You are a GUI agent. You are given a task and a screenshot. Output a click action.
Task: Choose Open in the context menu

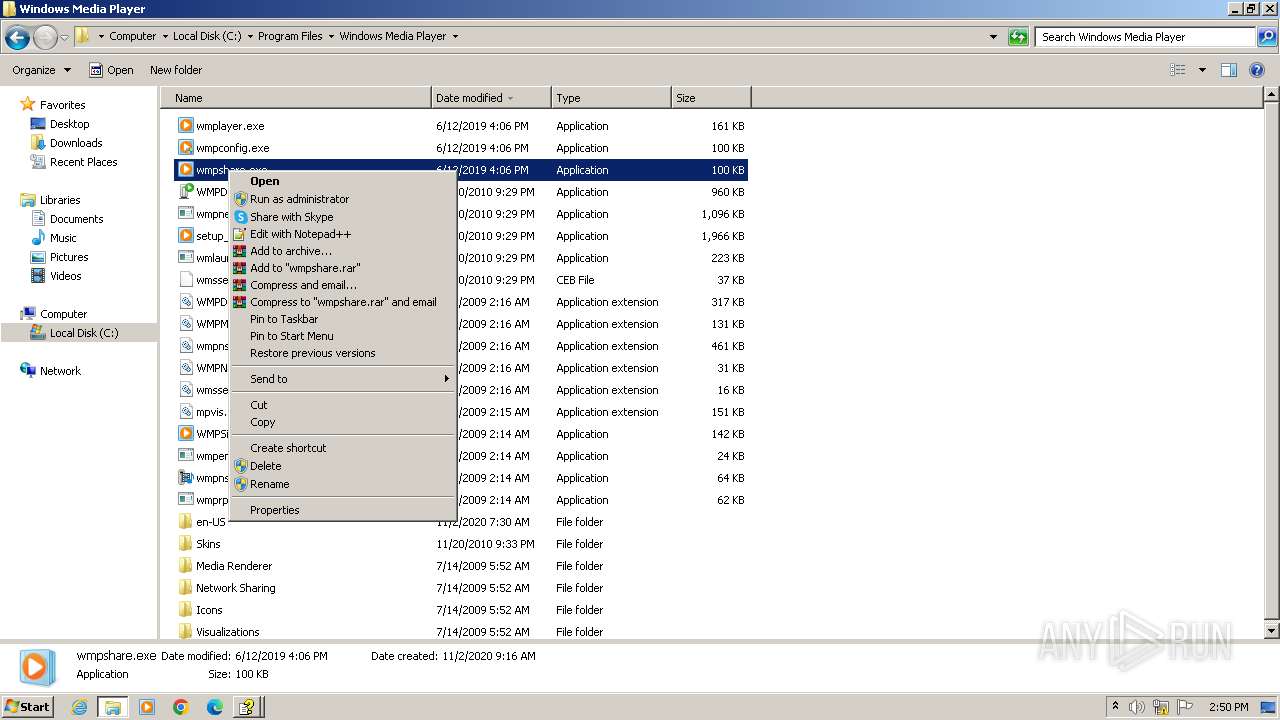[x=341, y=181]
